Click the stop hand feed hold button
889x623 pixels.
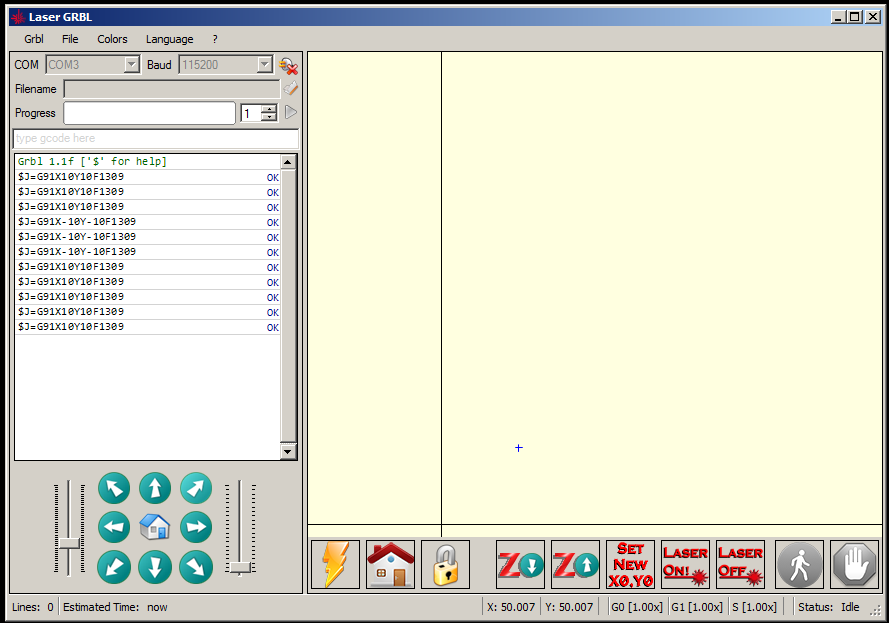(x=854, y=565)
